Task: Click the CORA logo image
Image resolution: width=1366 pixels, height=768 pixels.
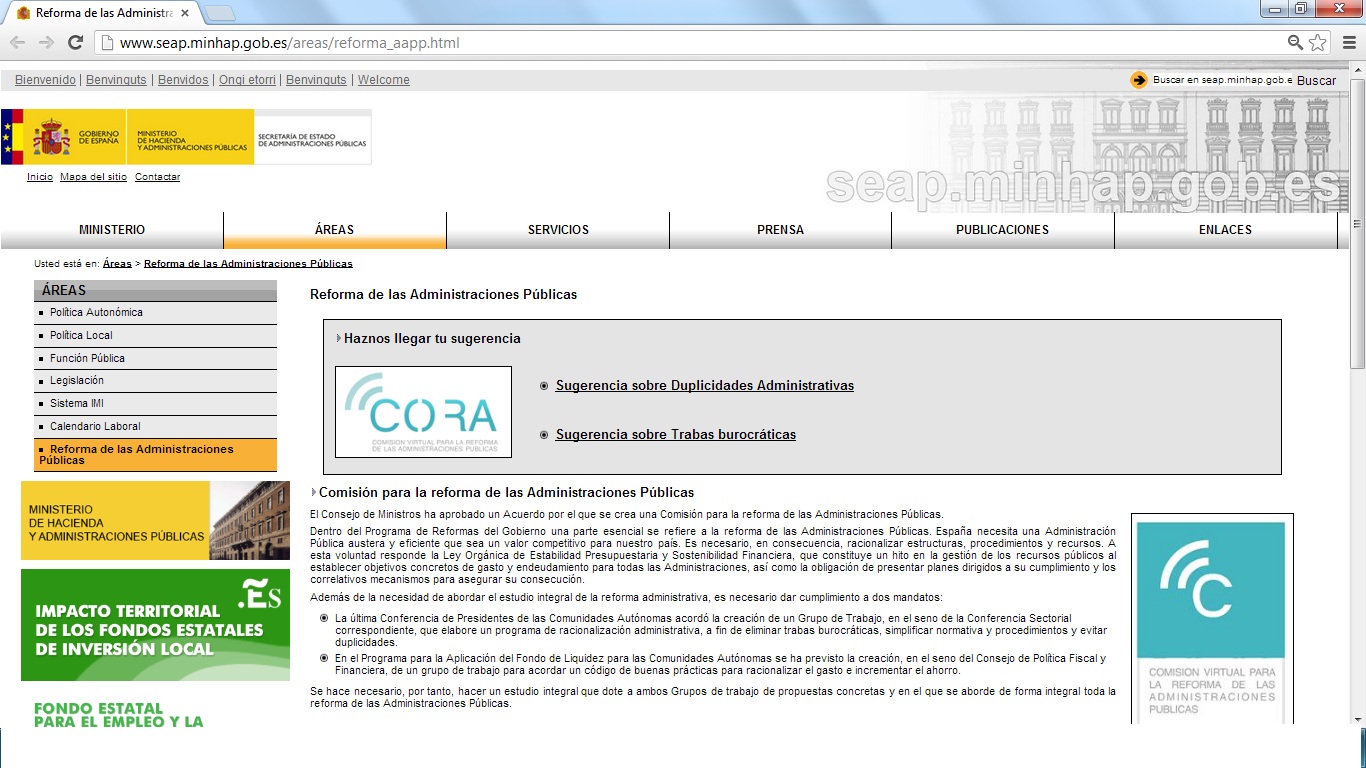Action: (423, 412)
